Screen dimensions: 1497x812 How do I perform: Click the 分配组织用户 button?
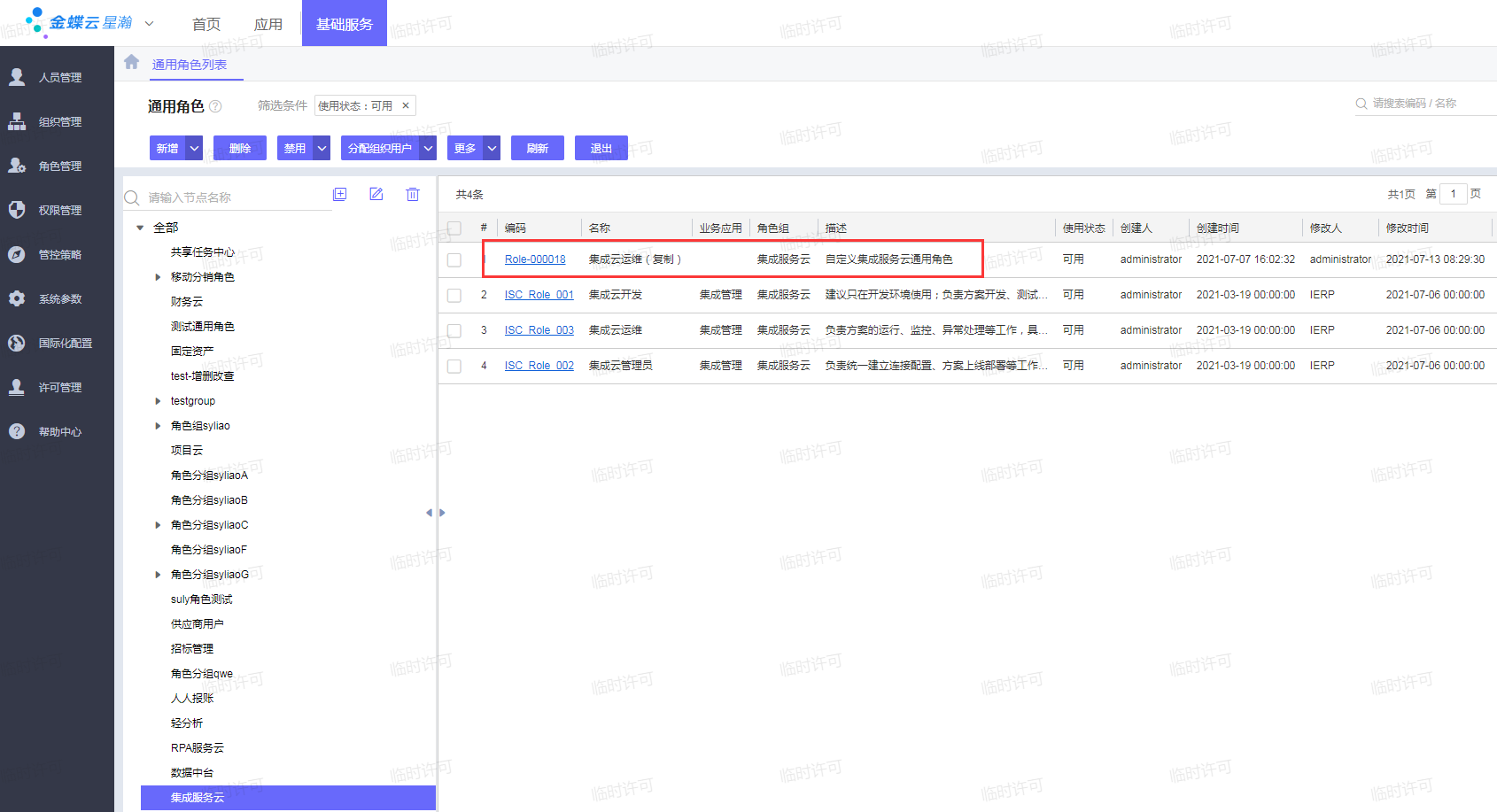[x=380, y=148]
